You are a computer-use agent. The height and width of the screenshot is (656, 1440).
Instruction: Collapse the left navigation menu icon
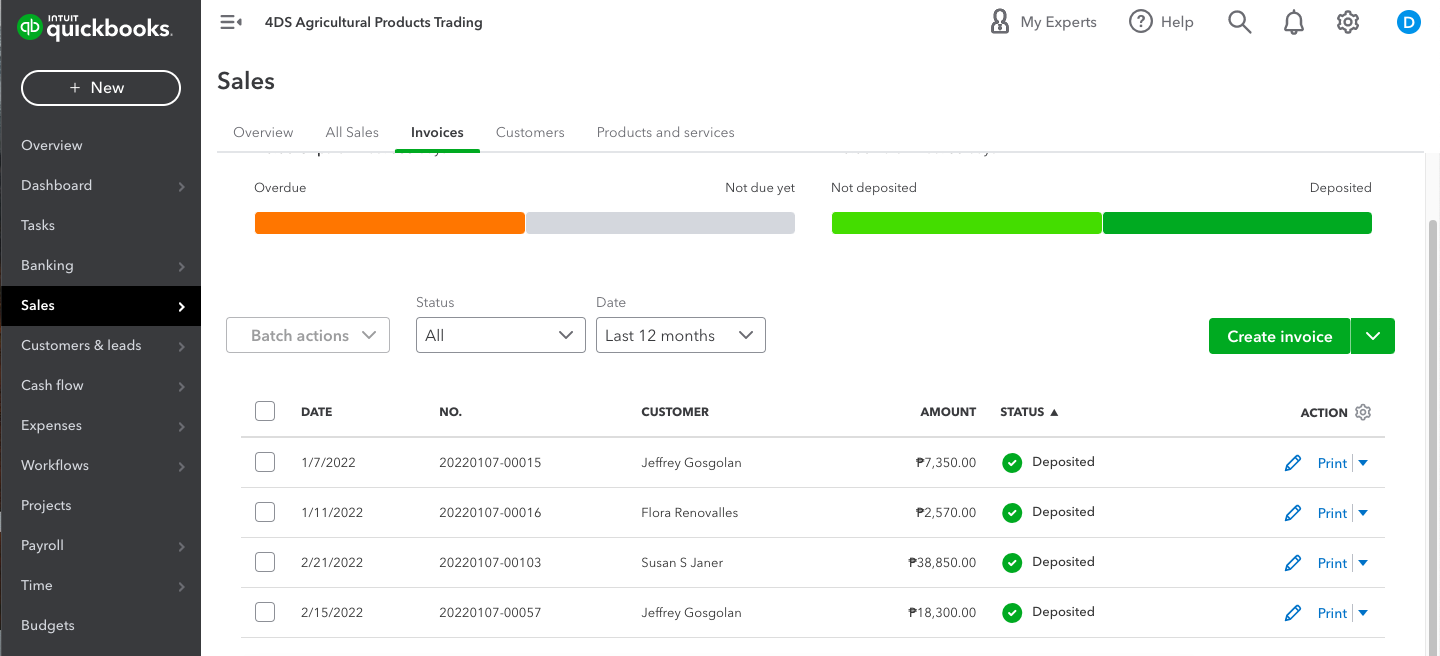[231, 22]
